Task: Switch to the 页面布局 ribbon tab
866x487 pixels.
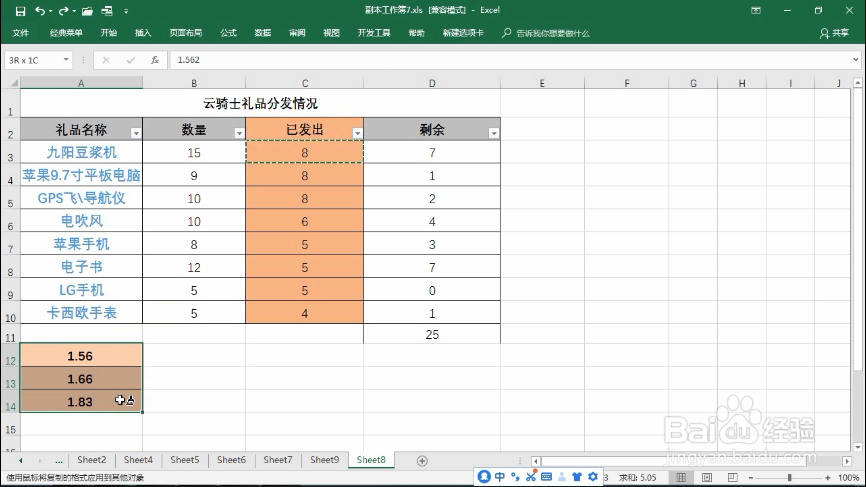Action: pyautogui.click(x=186, y=33)
